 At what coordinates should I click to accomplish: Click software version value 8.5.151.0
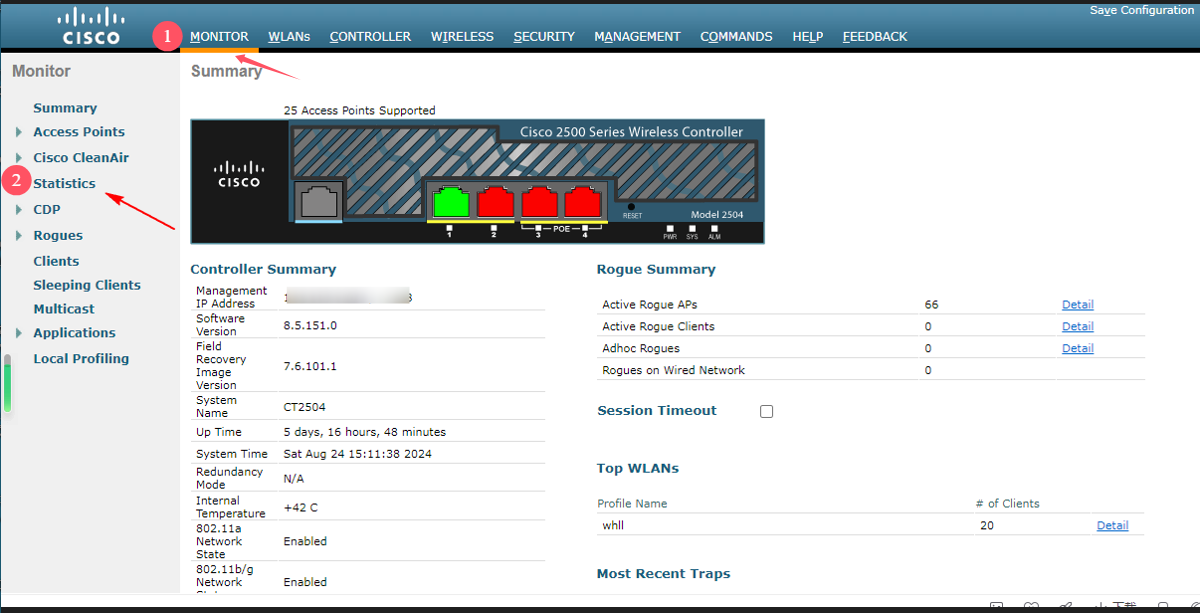(310, 326)
